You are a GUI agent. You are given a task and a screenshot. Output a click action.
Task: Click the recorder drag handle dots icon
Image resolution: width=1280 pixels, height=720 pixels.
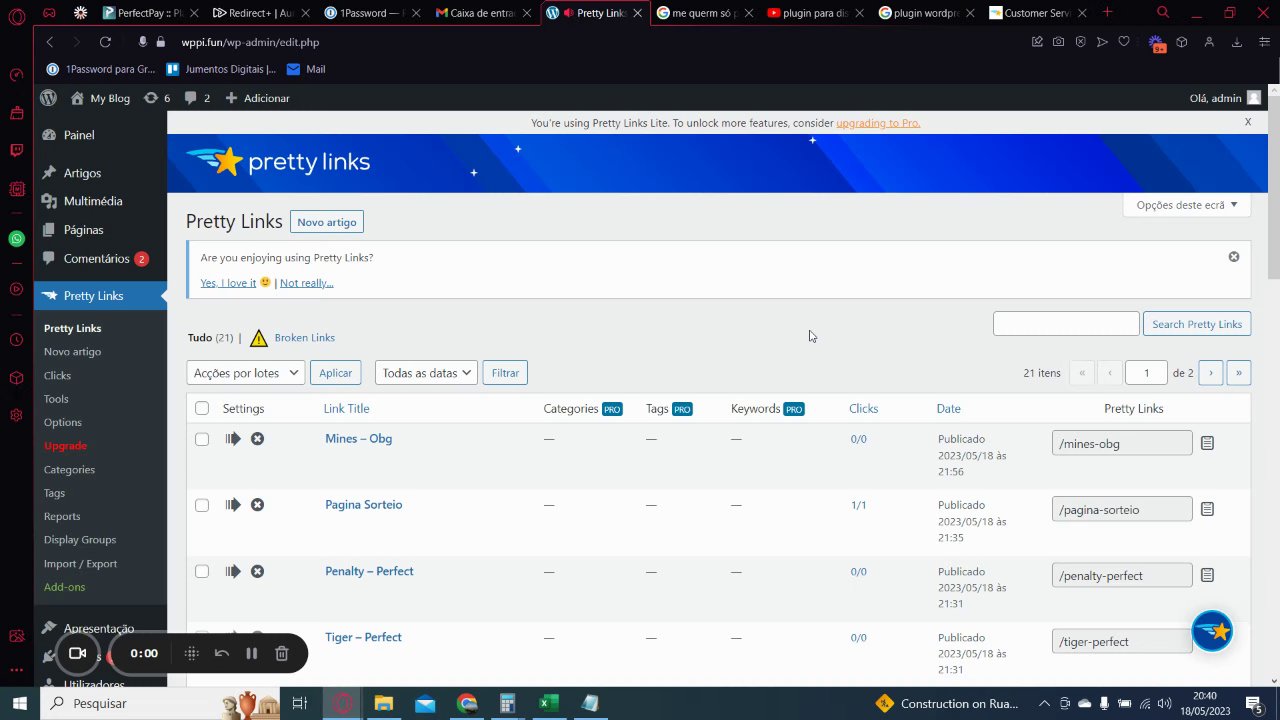coord(192,653)
